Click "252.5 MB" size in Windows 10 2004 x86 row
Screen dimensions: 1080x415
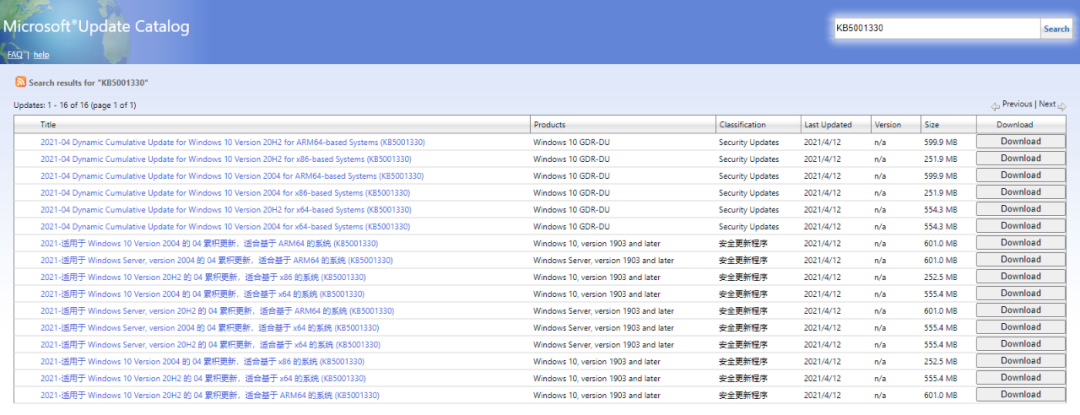941,361
